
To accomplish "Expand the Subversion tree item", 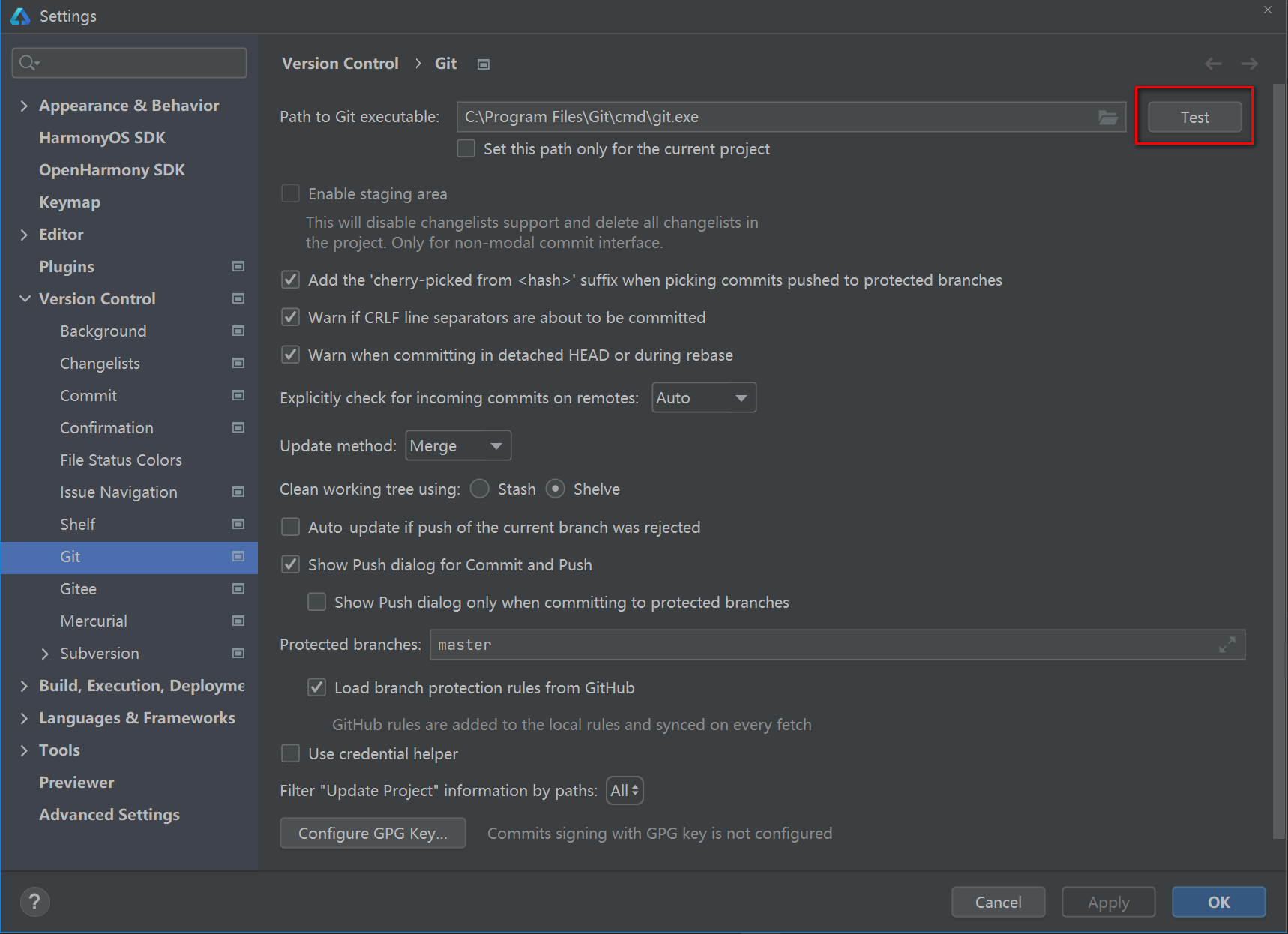I will tap(45, 653).
